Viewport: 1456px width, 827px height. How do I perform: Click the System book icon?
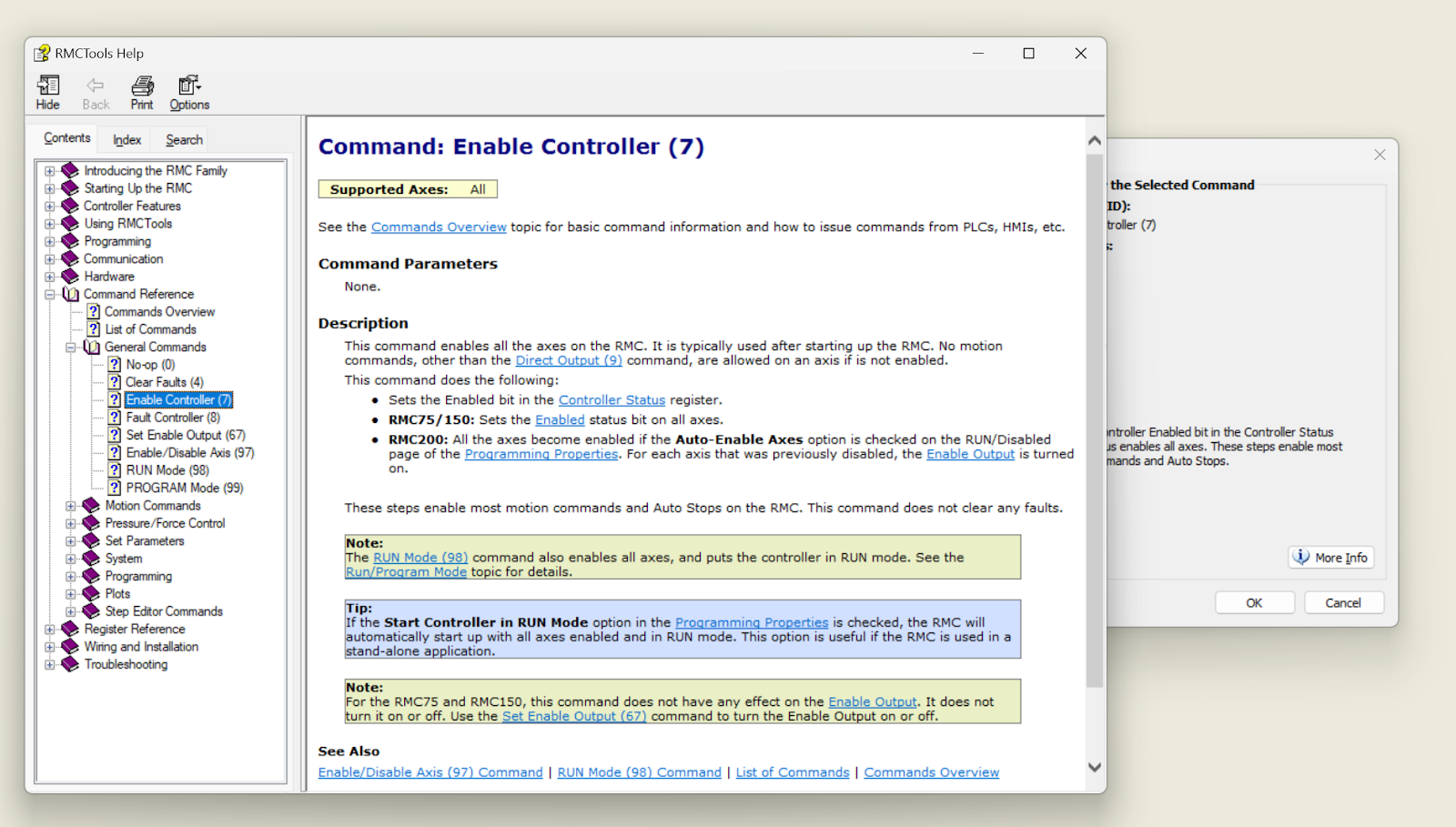click(91, 559)
